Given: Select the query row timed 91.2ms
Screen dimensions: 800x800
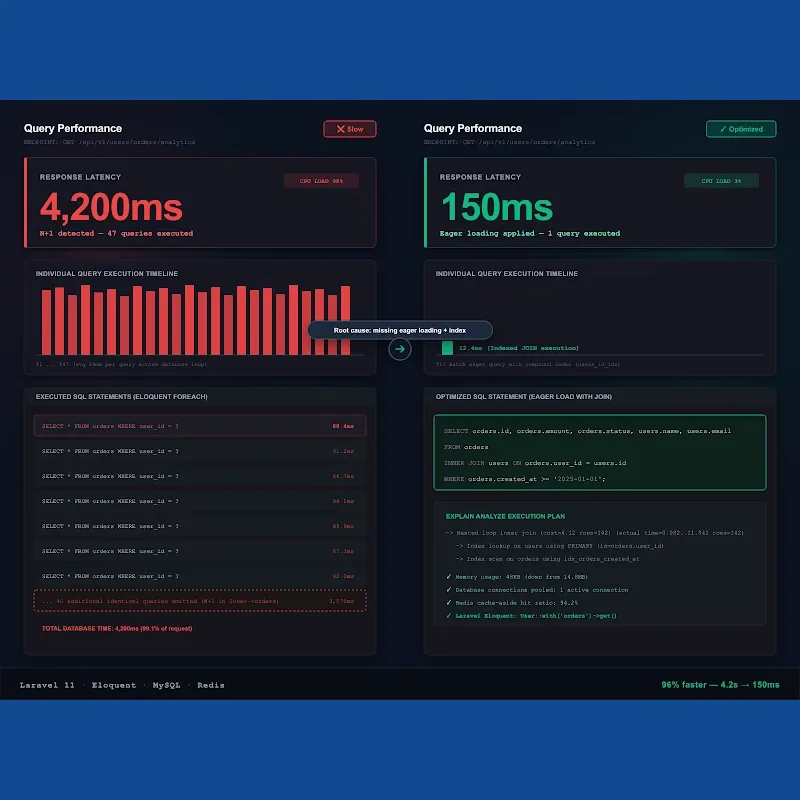Looking at the screenshot, I should coord(200,451).
